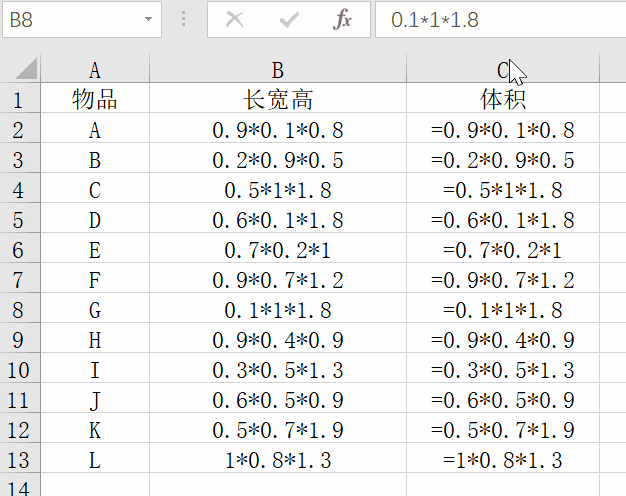Click item cell H in column A
This screenshot has height=496, width=626.
[95, 337]
